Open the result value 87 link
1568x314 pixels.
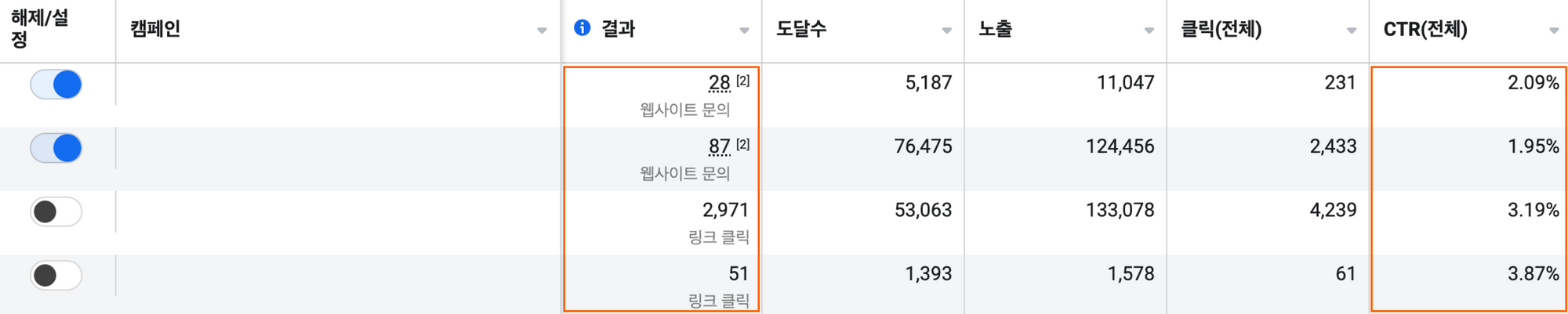coord(719,146)
